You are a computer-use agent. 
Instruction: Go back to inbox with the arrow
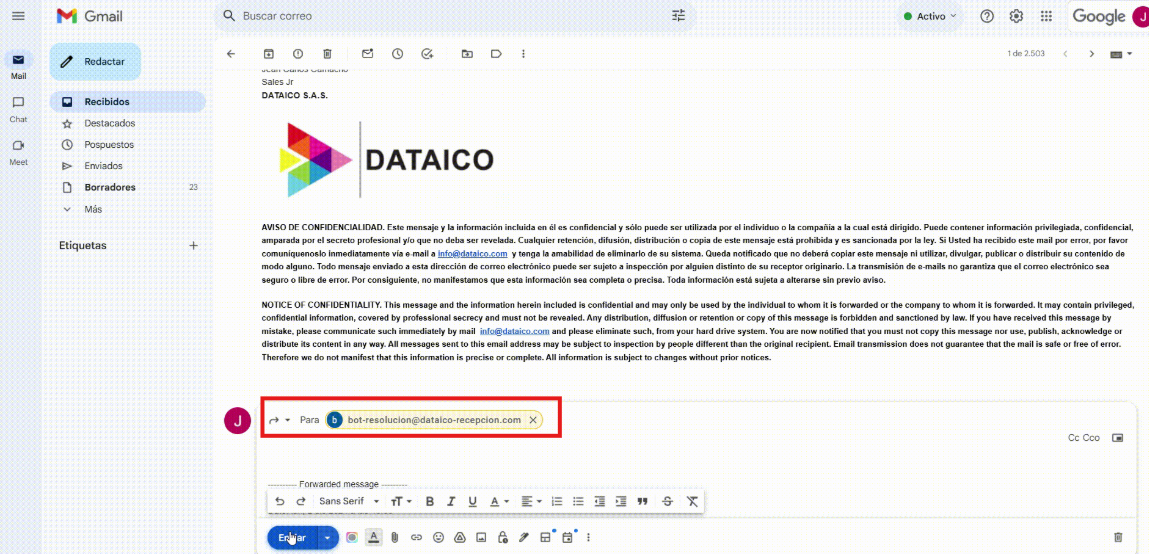232,53
